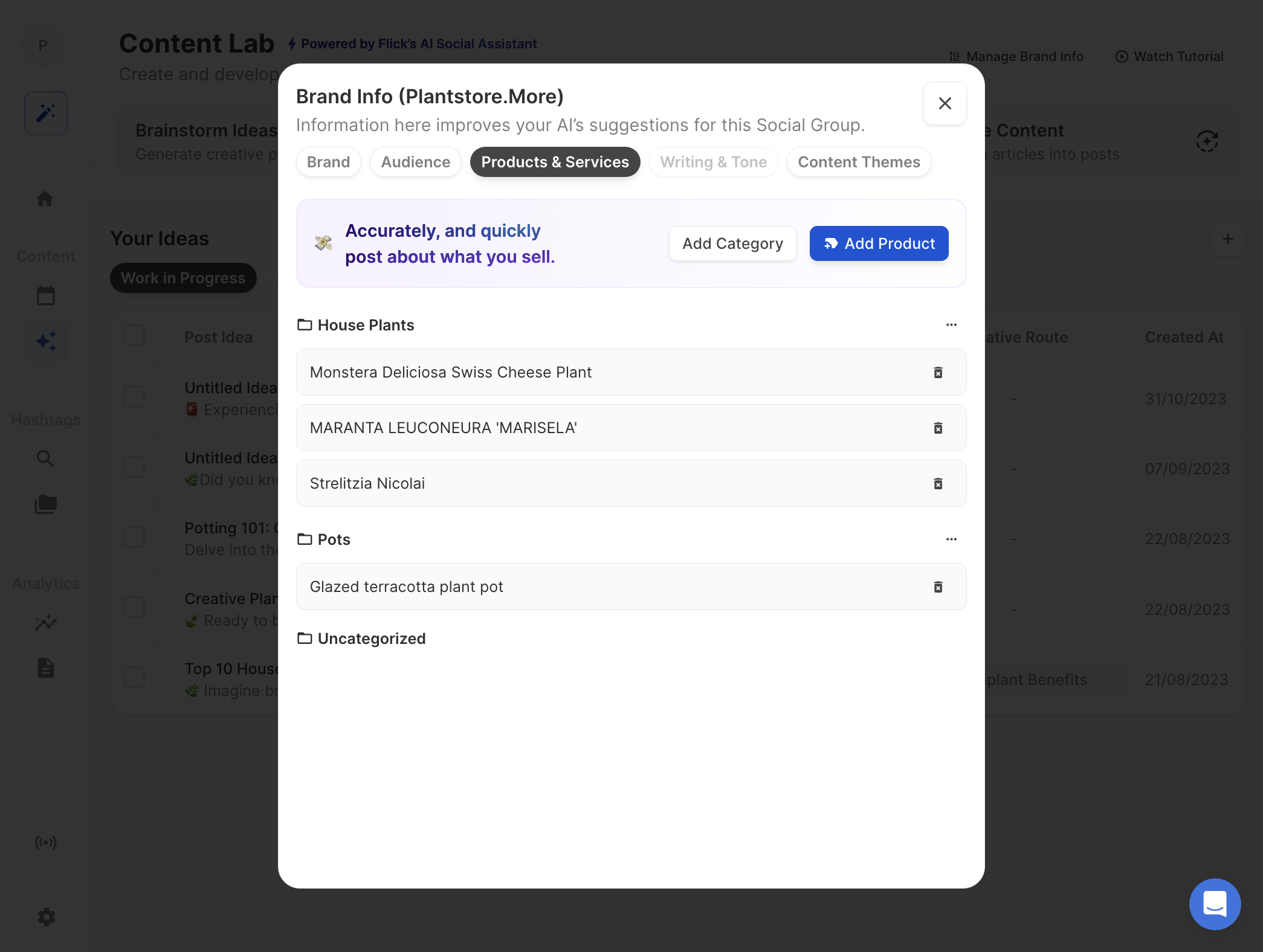Screen dimensions: 1263x952
Task: Delete the Glazed terracotta plant pot product
Action: (938, 587)
